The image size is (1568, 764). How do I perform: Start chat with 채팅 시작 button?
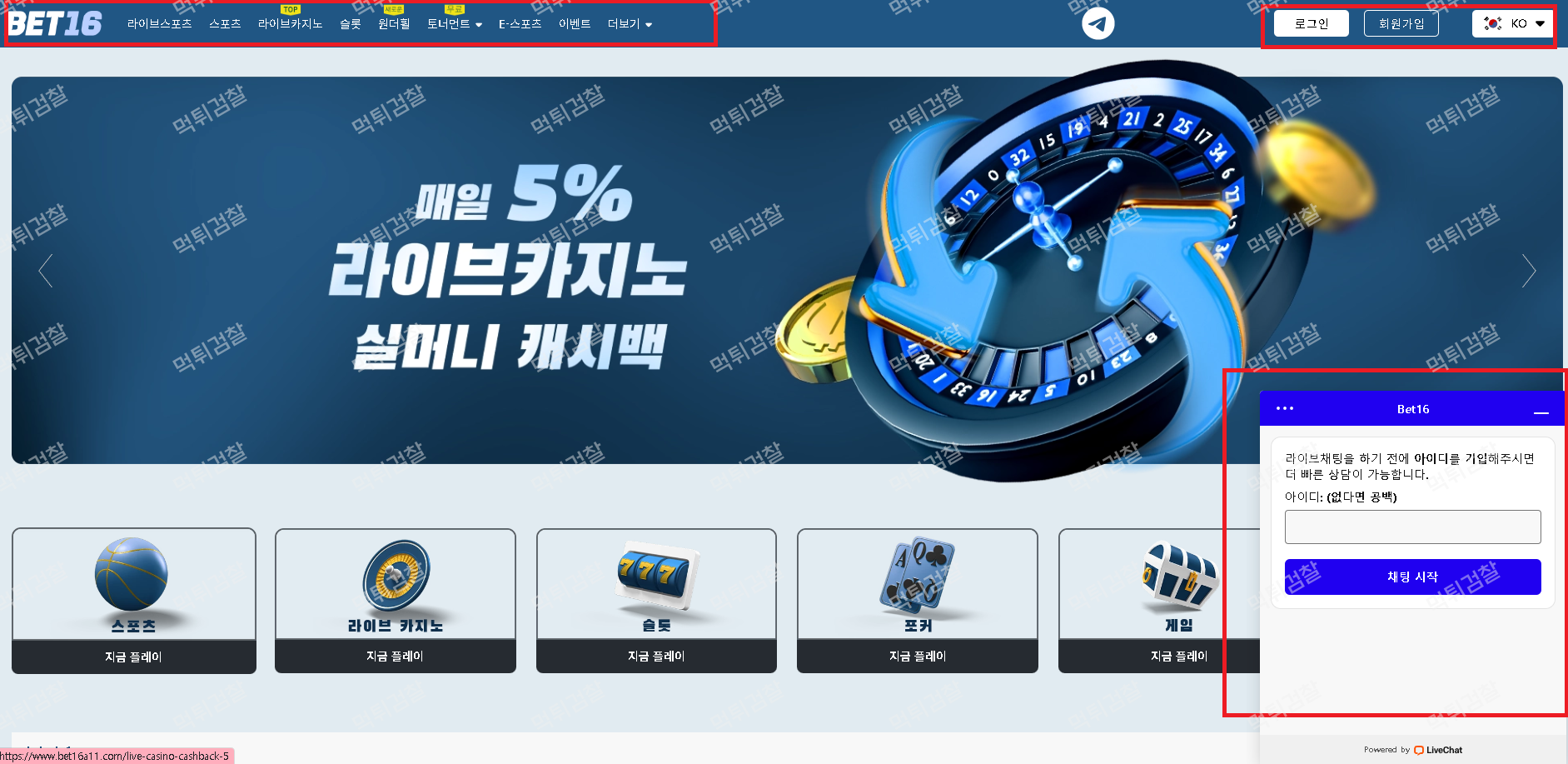tap(1412, 577)
